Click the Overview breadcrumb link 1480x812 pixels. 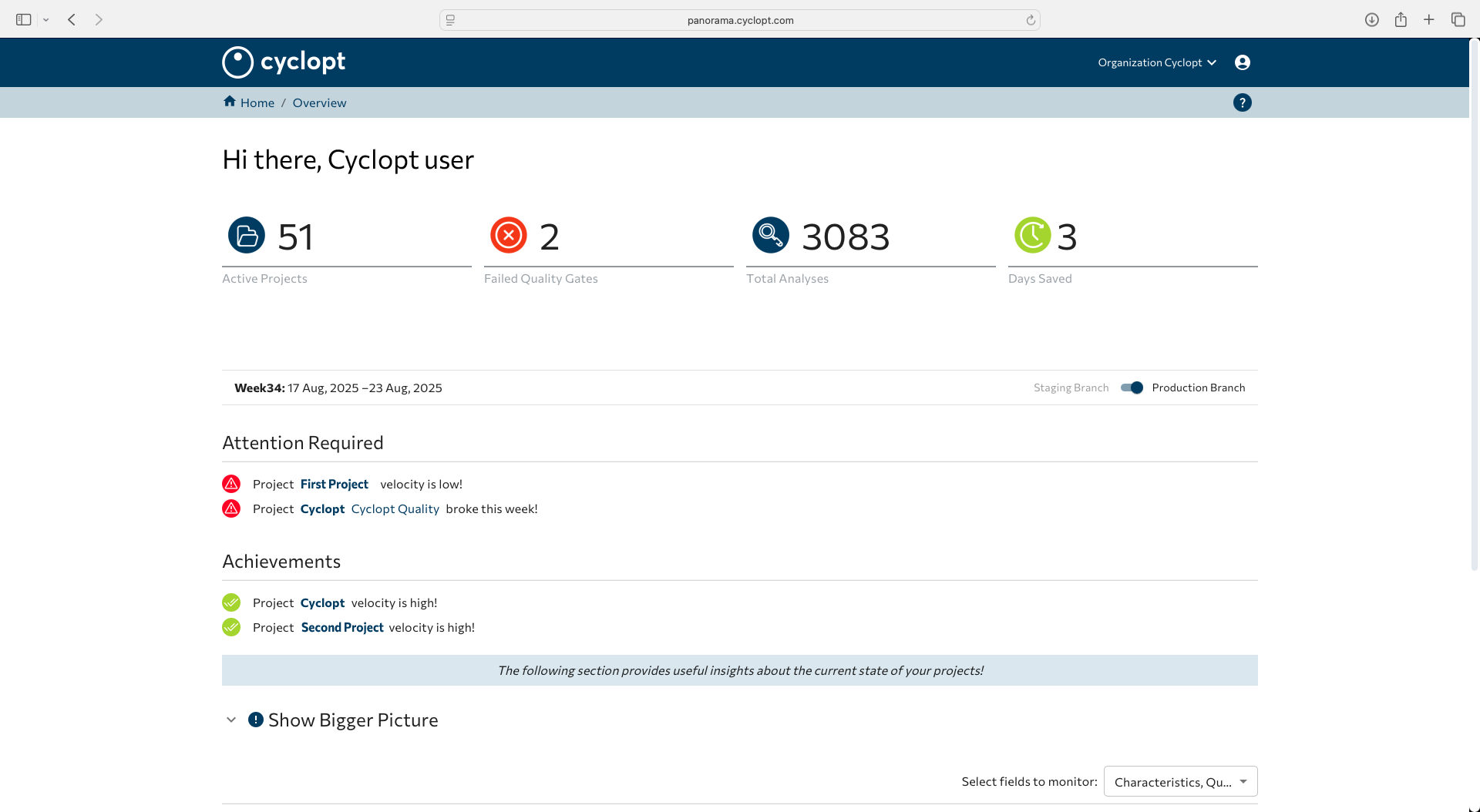tap(319, 102)
